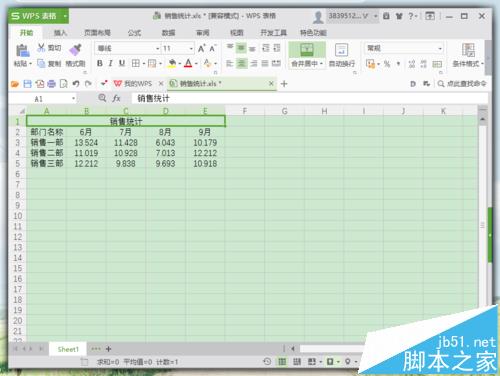The width and height of the screenshot is (500, 376).
Task: Click the WPS 表格 application menu button
Action: click(x=39, y=16)
